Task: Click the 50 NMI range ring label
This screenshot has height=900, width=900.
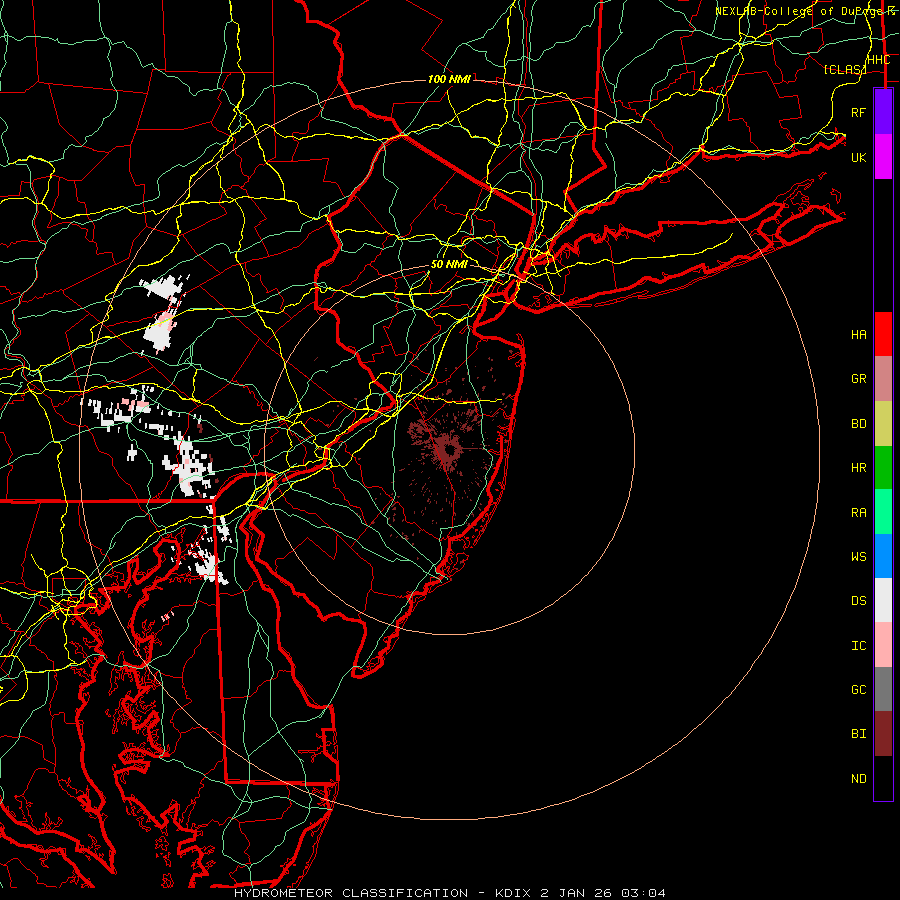Action: click(449, 264)
